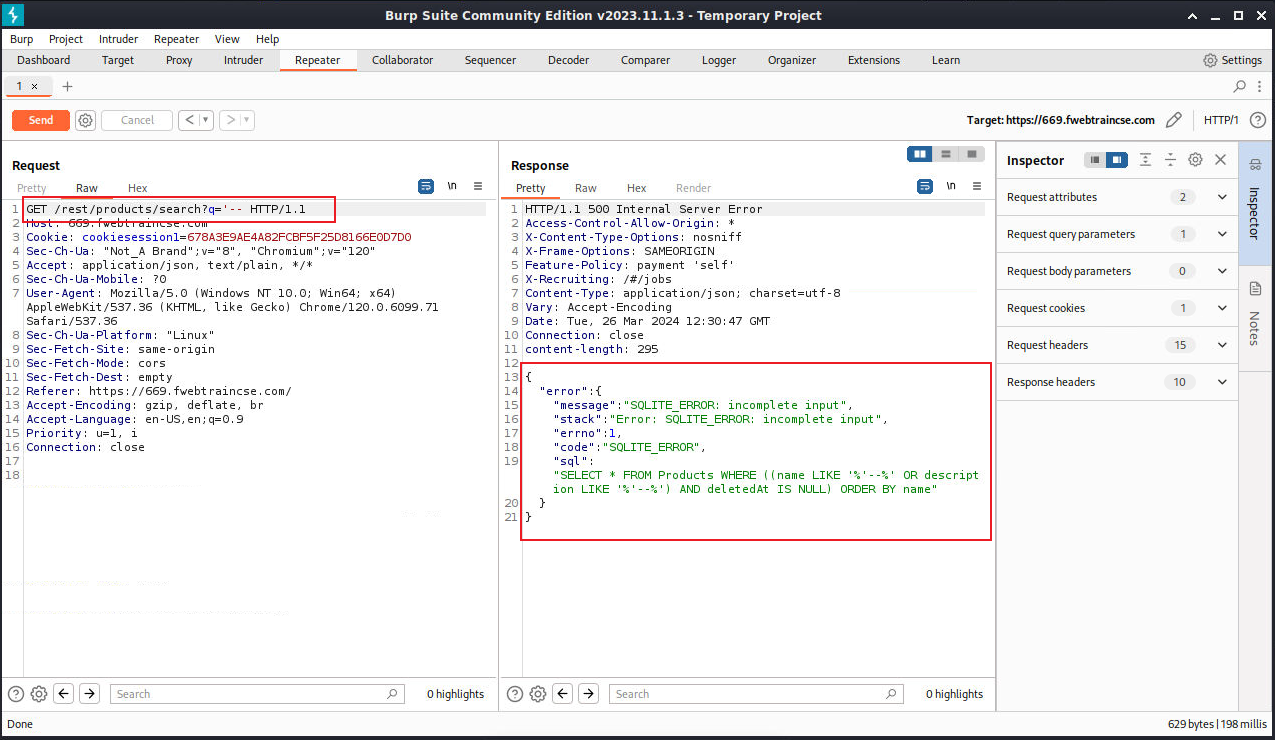Click the Send button
Viewport: 1275px width, 740px height.
[41, 120]
